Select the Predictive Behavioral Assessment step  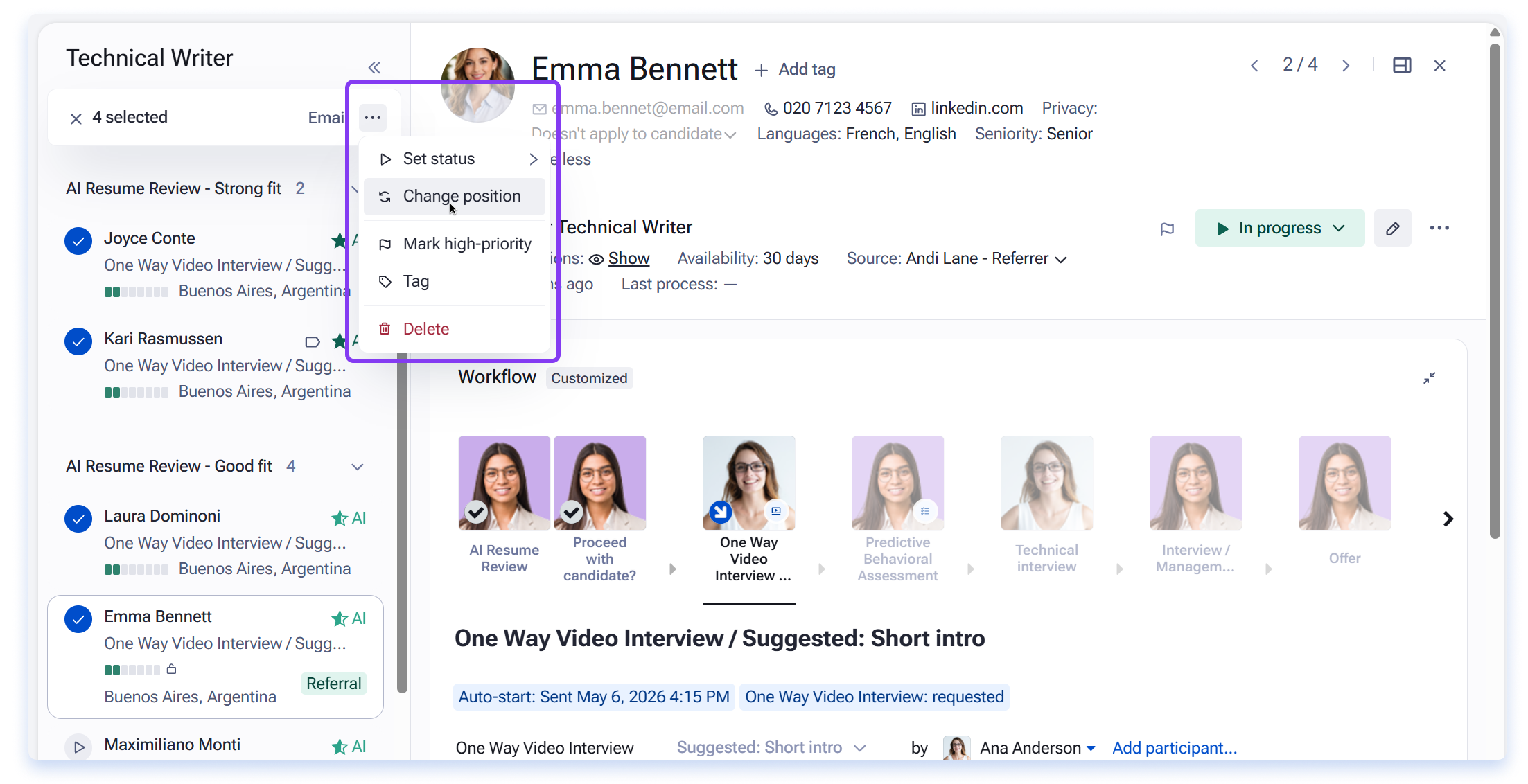(898, 509)
